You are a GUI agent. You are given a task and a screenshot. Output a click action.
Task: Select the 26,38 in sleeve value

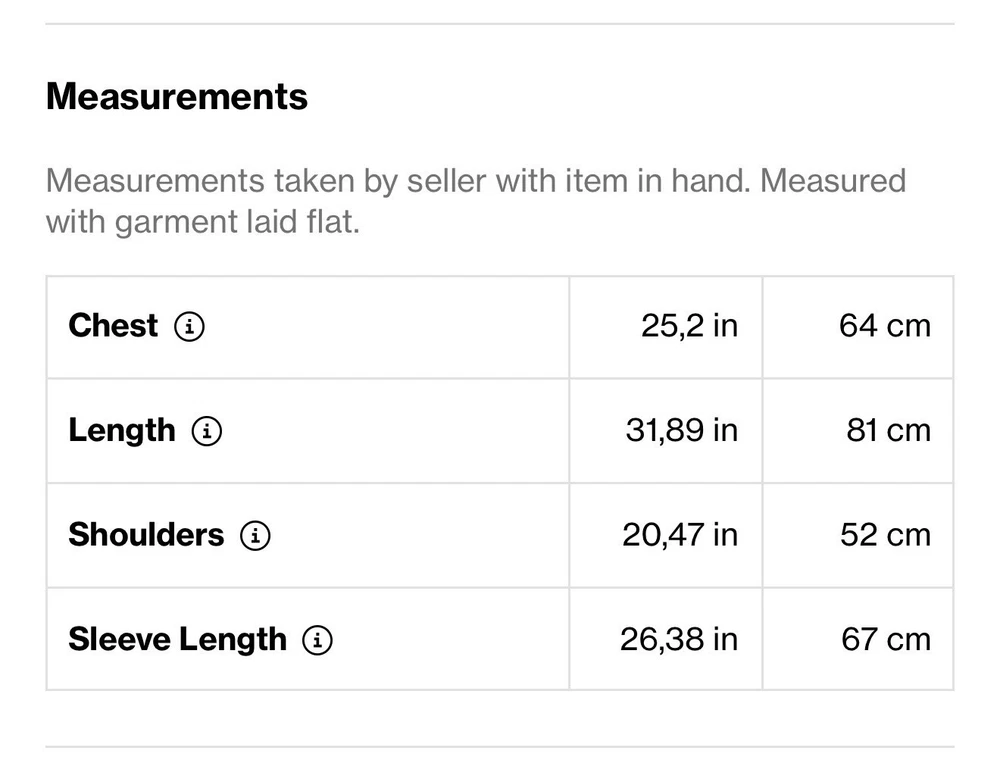point(679,640)
